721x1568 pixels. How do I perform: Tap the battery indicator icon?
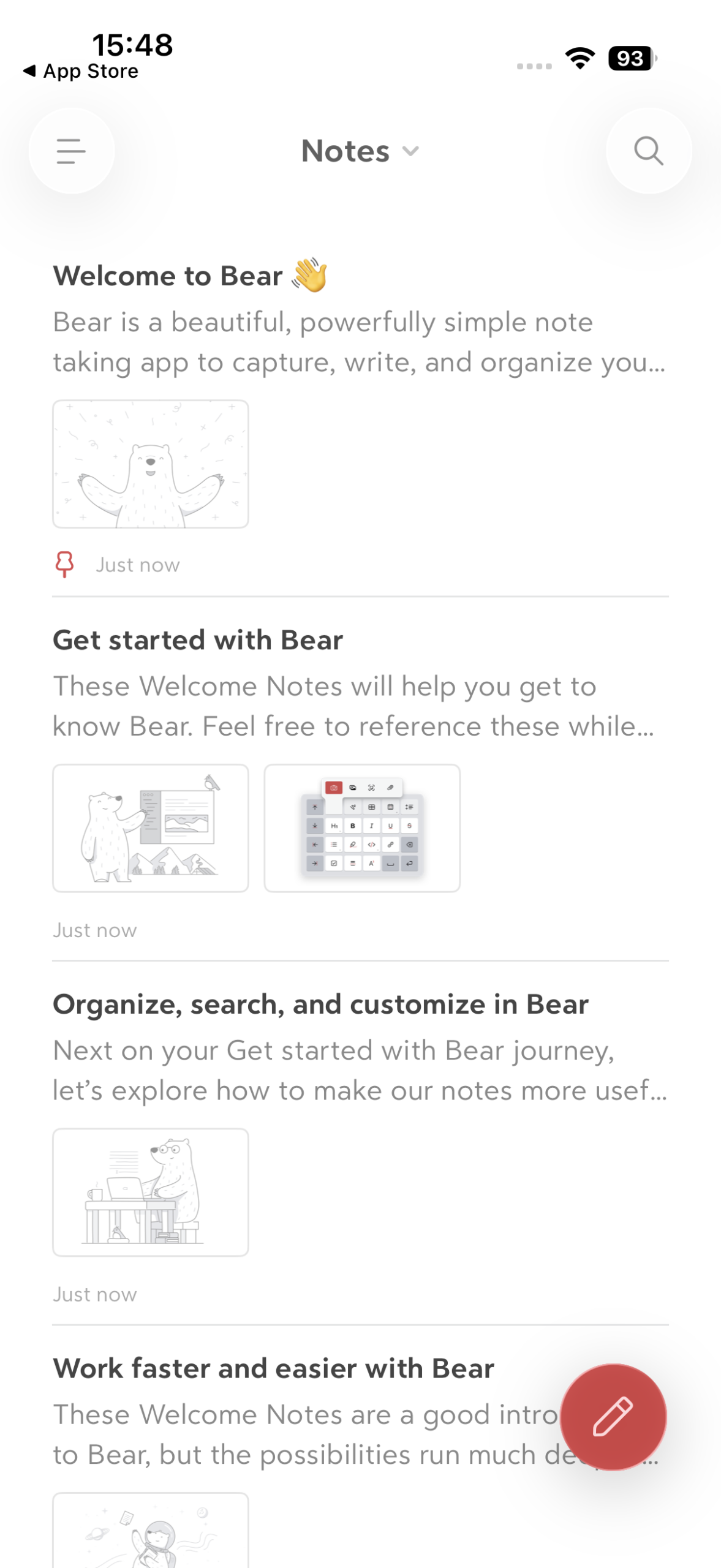[x=631, y=58]
